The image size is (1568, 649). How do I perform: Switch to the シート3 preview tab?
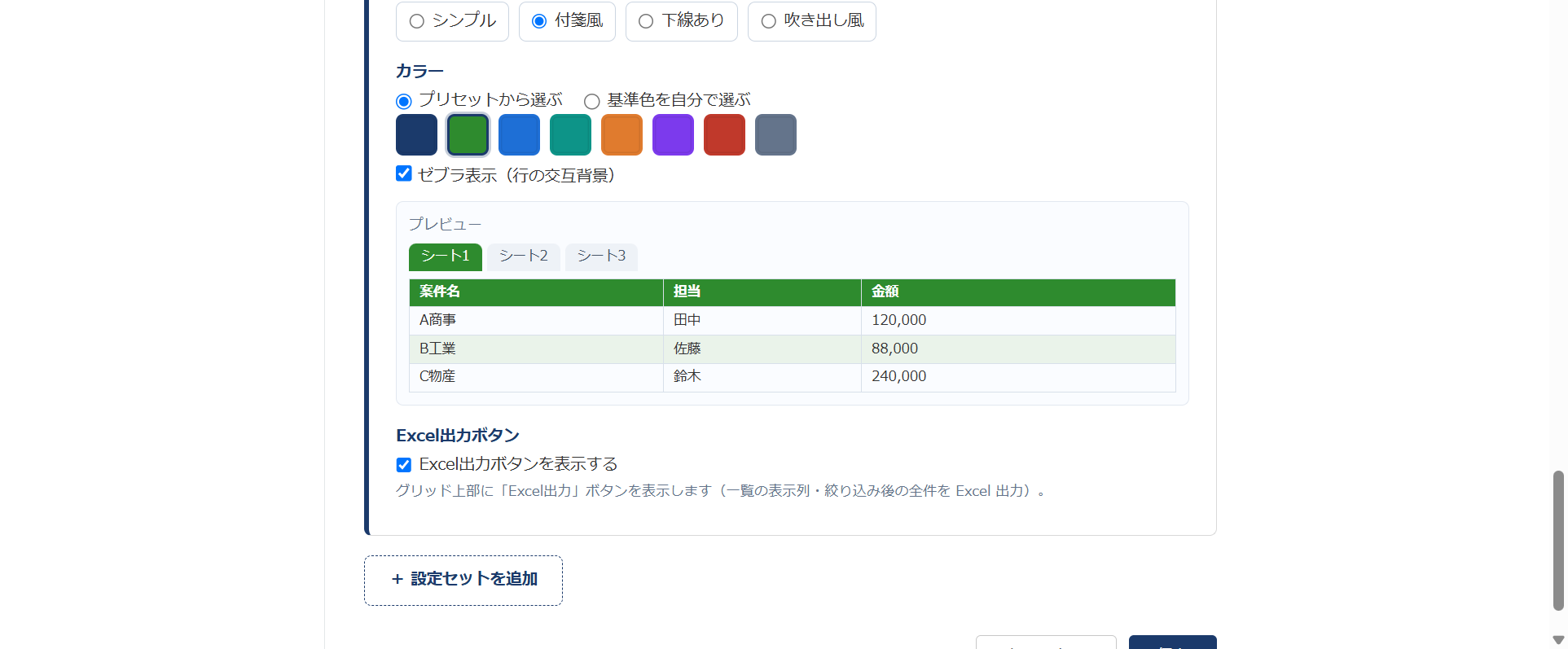(x=601, y=257)
